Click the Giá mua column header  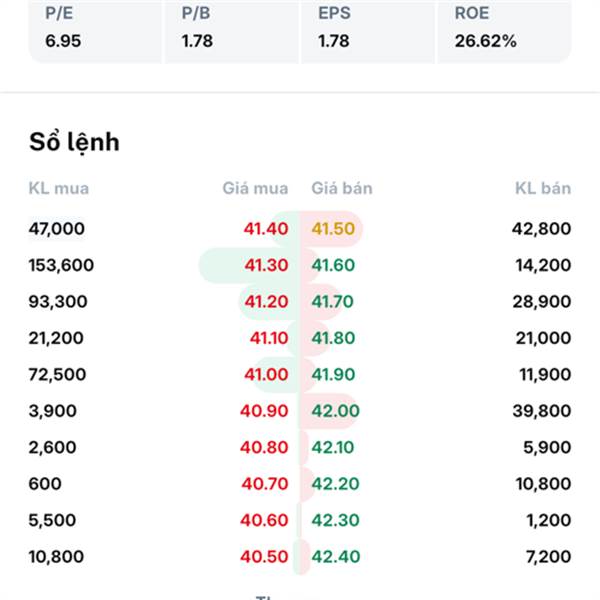[x=255, y=188]
